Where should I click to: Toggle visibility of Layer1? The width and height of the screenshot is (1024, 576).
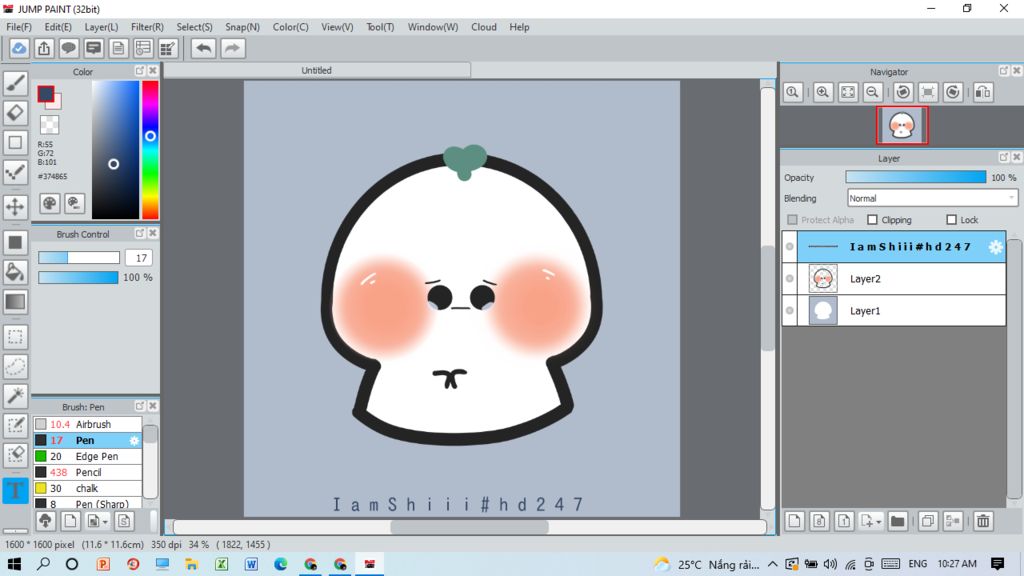790,311
